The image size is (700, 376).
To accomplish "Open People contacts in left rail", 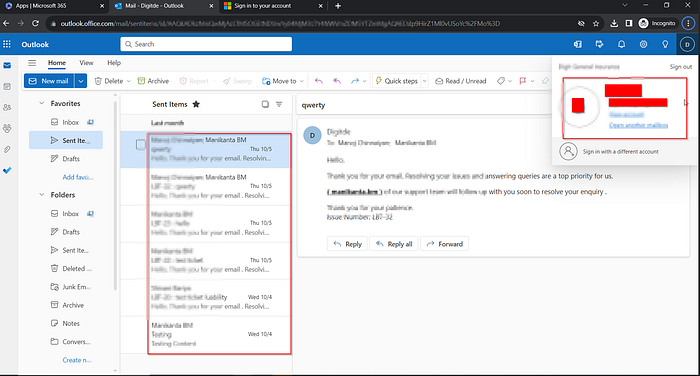I will tap(7, 108).
